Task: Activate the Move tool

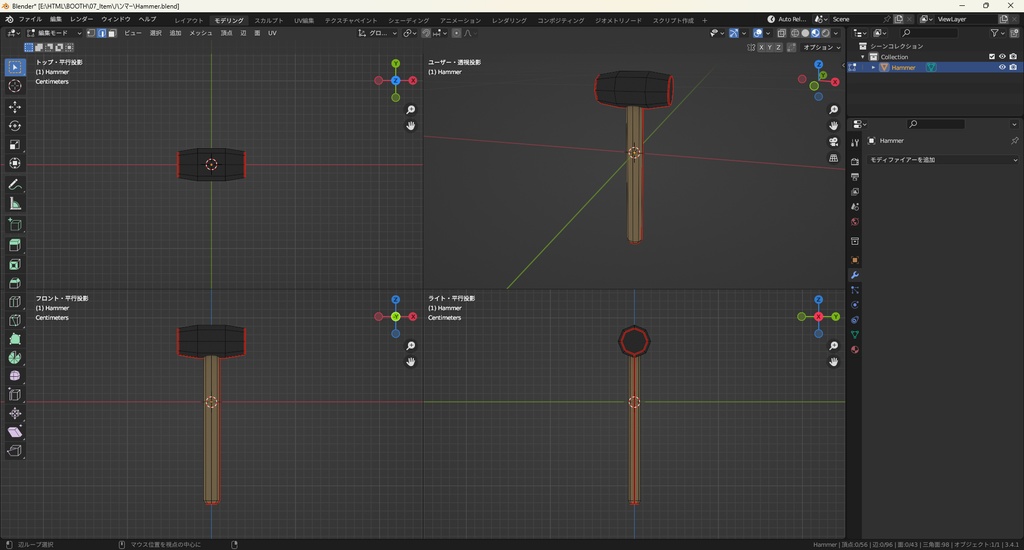Action: tap(15, 107)
